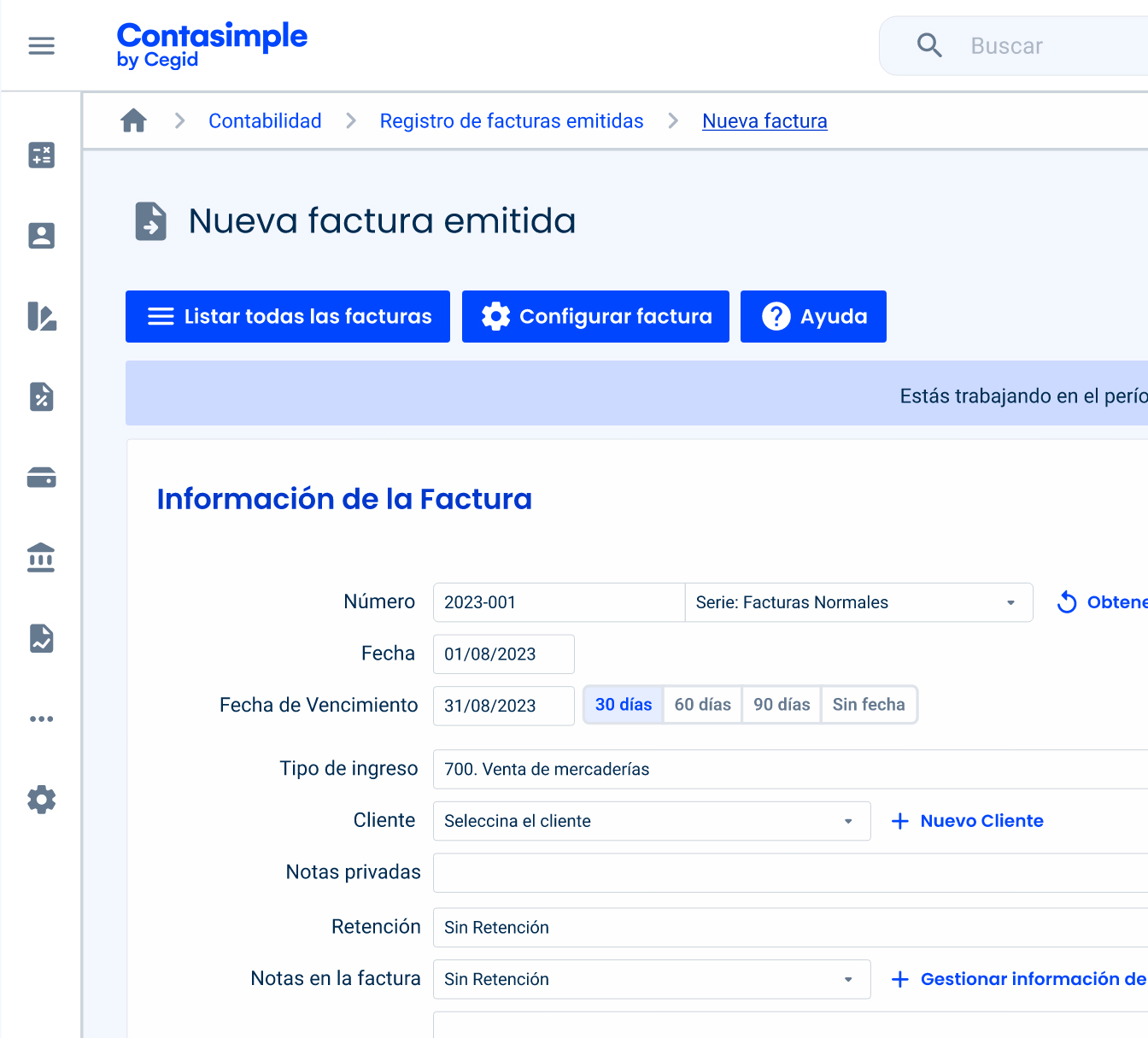Select the 60 días option
This screenshot has width=1148, height=1038.
pos(703,705)
